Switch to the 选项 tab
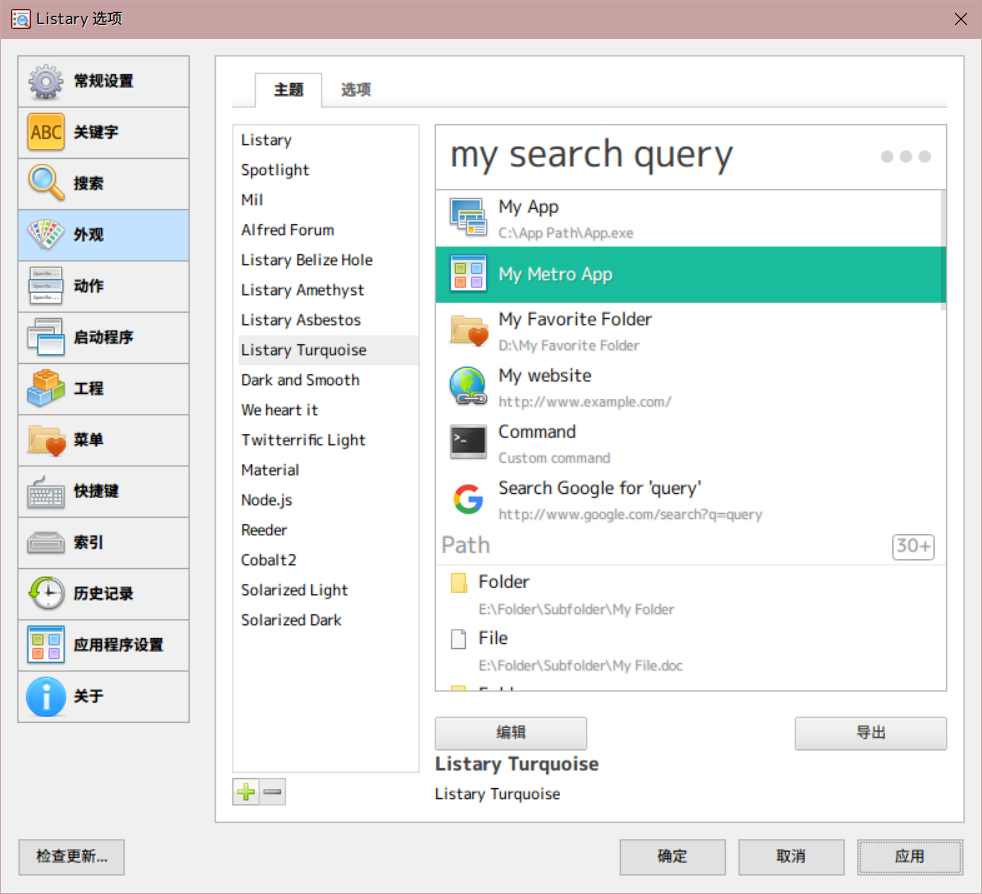This screenshot has height=894, width=982. tap(356, 90)
